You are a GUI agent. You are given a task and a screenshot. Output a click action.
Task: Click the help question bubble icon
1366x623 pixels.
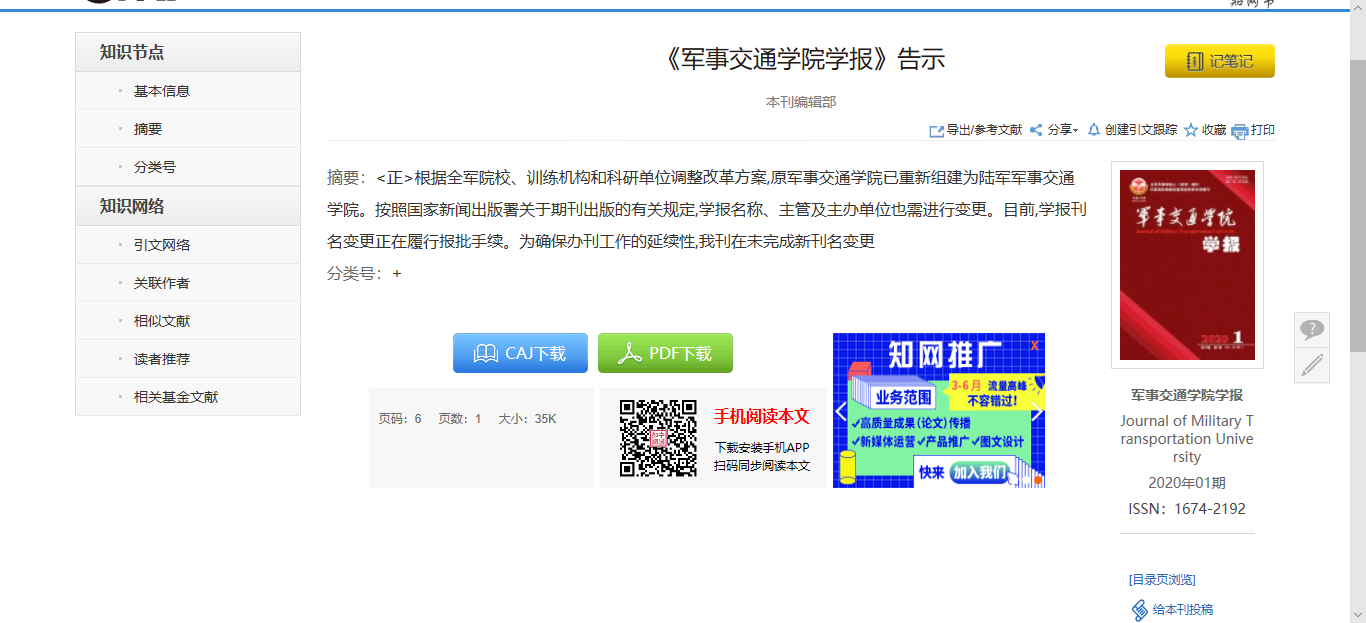pyautogui.click(x=1312, y=329)
